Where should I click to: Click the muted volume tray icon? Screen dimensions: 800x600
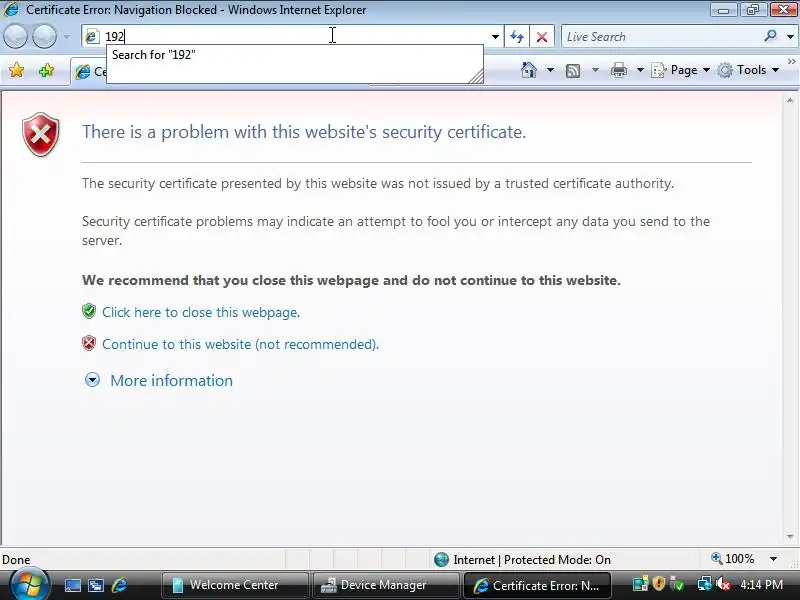pos(723,584)
